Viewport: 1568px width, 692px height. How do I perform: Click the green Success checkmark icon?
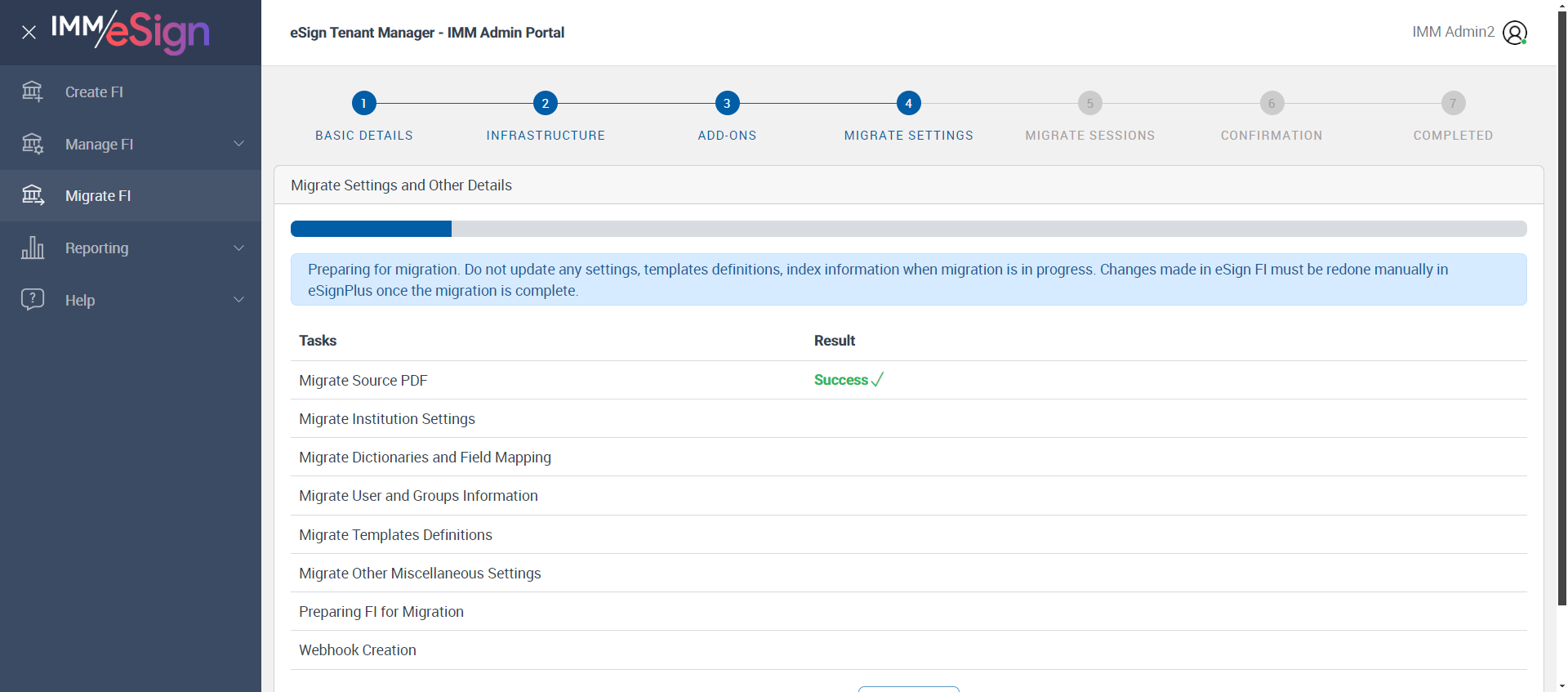click(878, 380)
